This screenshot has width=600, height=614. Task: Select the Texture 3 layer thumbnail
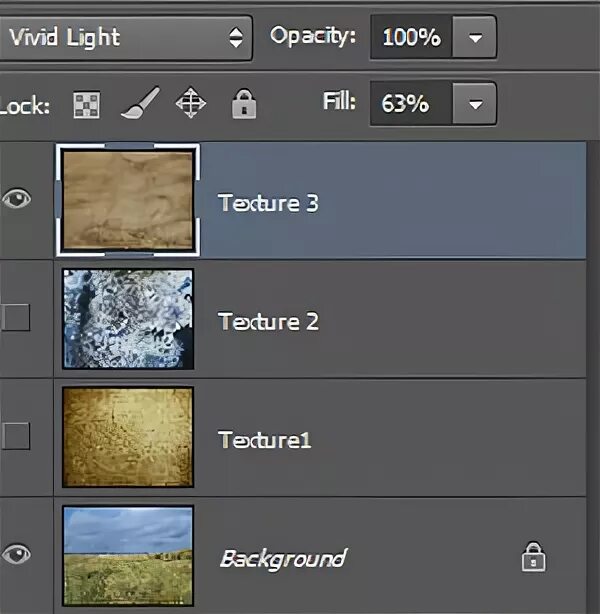[x=127, y=200]
